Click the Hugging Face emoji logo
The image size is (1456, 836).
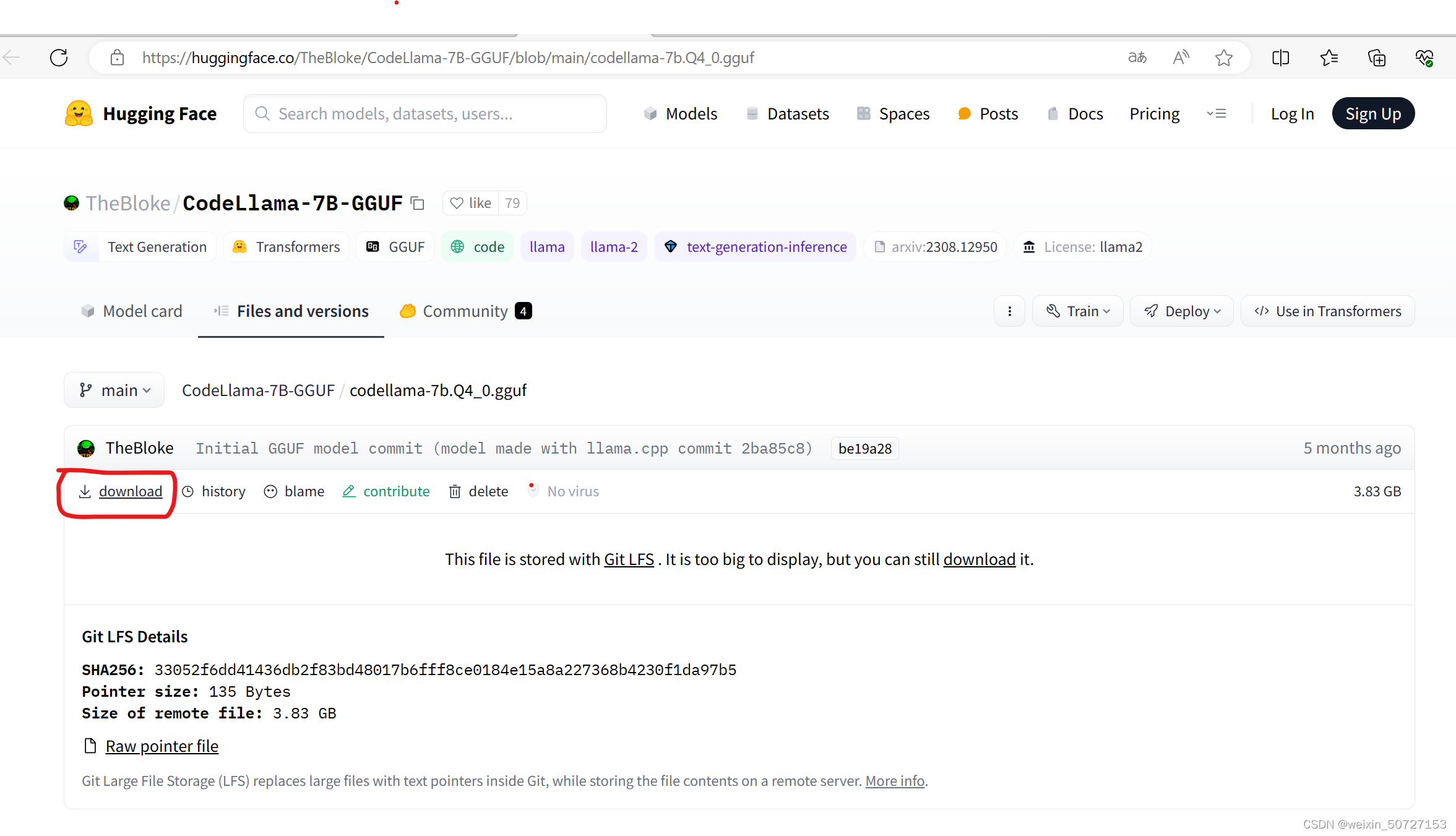79,113
